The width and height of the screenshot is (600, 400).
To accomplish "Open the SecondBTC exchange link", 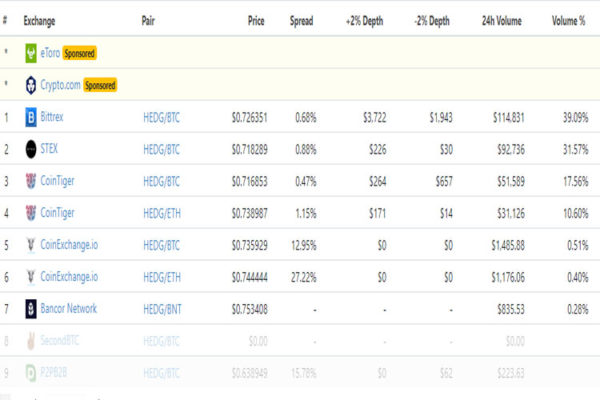I will click(x=60, y=340).
